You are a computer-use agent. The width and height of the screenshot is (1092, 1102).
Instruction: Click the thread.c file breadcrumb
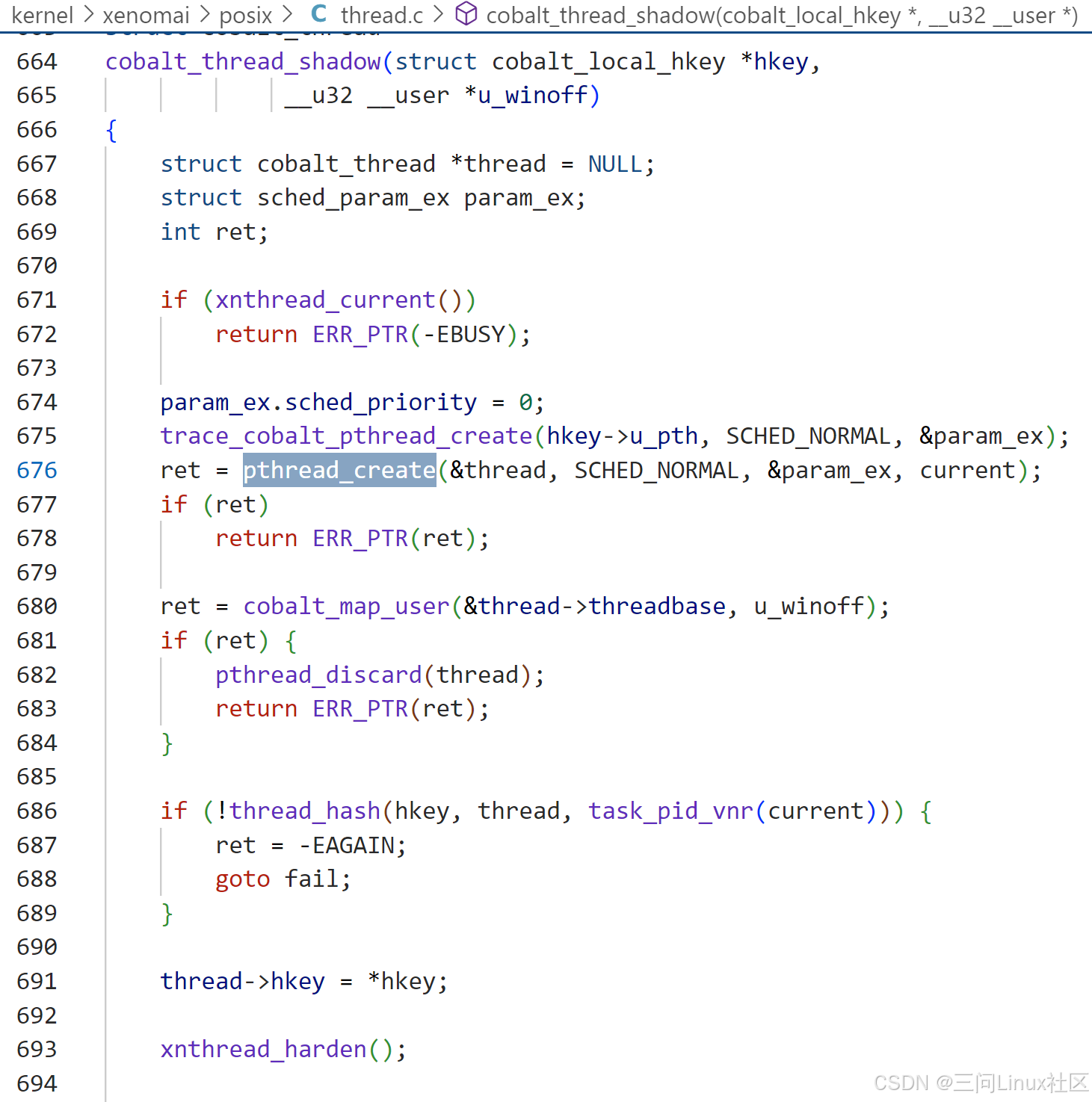click(x=382, y=15)
